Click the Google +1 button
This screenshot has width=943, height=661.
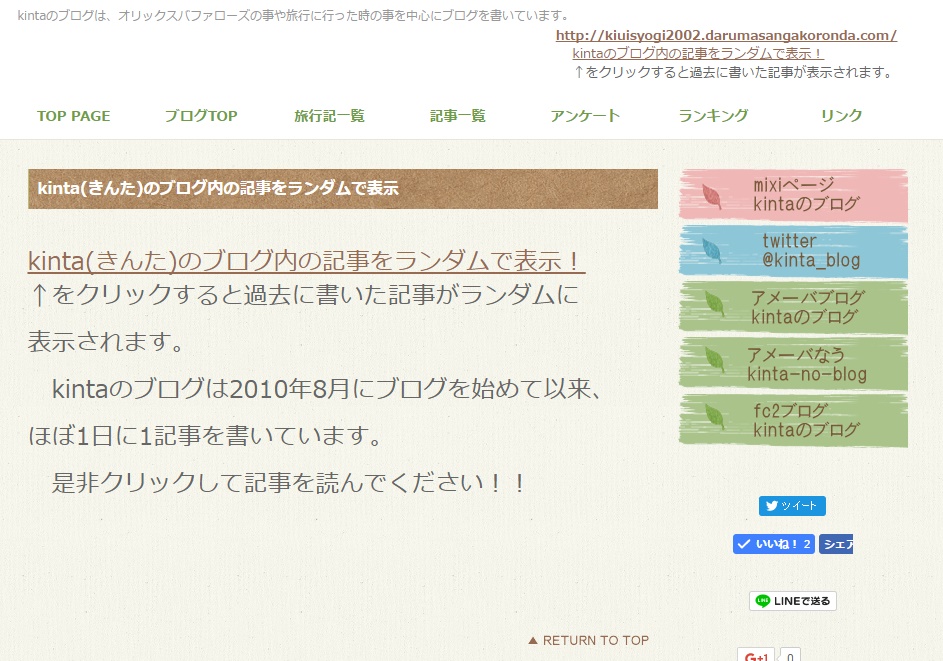click(756, 655)
